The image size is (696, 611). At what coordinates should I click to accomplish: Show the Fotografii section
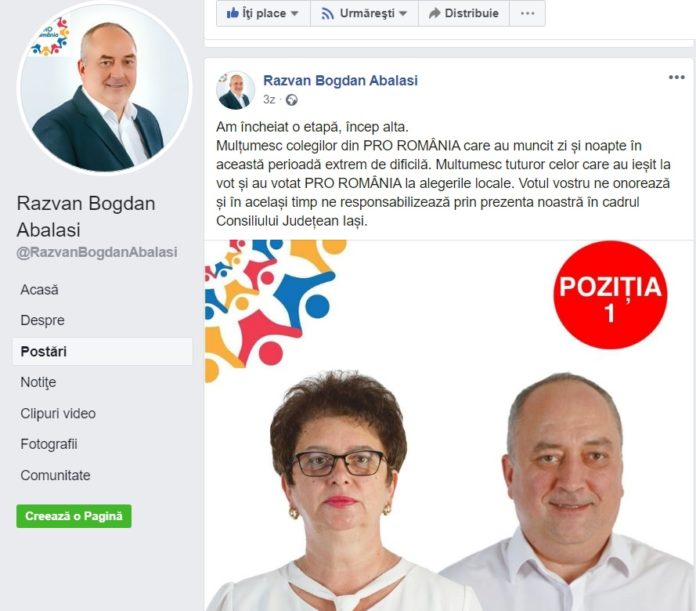(49, 444)
